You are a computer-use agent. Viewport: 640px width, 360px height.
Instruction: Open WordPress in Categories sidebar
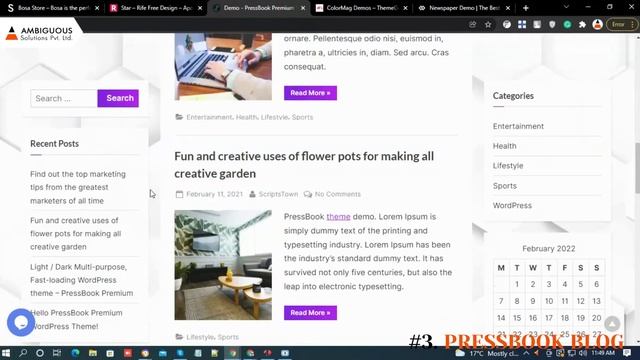point(512,205)
